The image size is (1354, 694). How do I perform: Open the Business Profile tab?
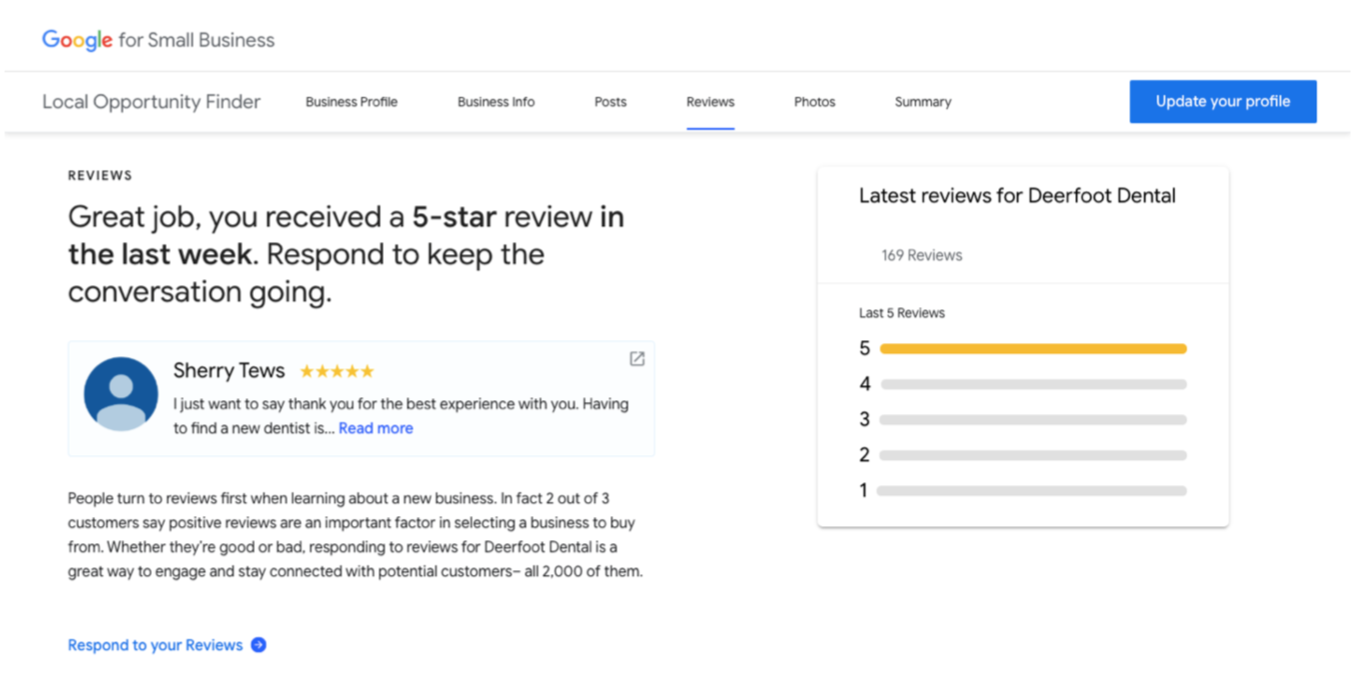[351, 102]
